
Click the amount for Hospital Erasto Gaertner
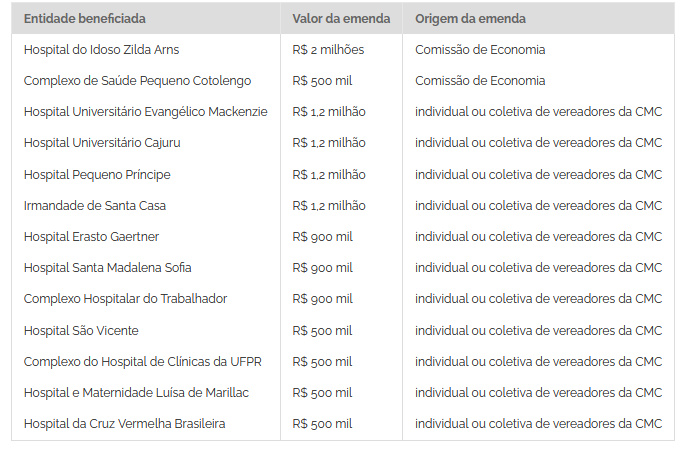[x=322, y=237]
